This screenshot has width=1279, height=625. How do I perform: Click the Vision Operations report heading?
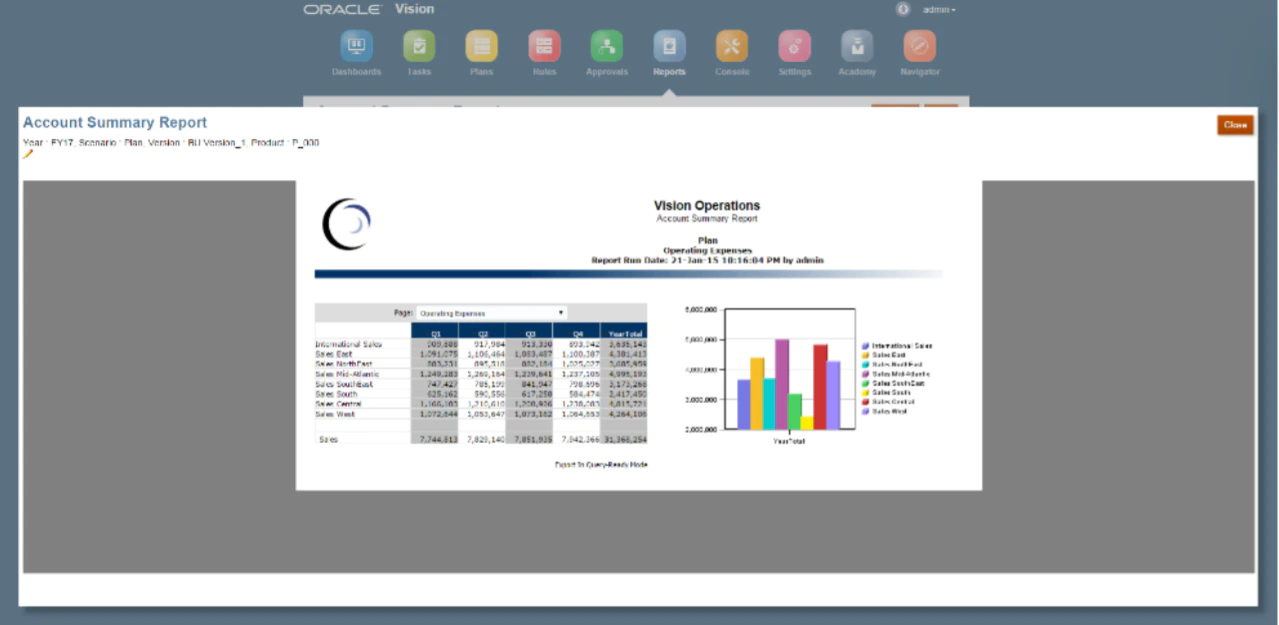click(x=707, y=206)
